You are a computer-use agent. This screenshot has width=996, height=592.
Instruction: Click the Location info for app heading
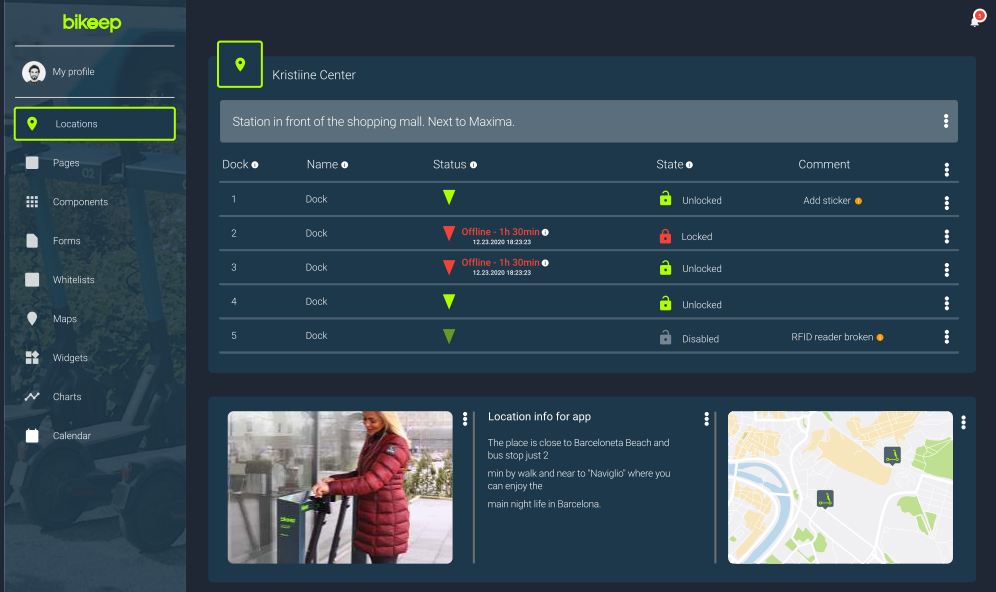click(x=539, y=417)
